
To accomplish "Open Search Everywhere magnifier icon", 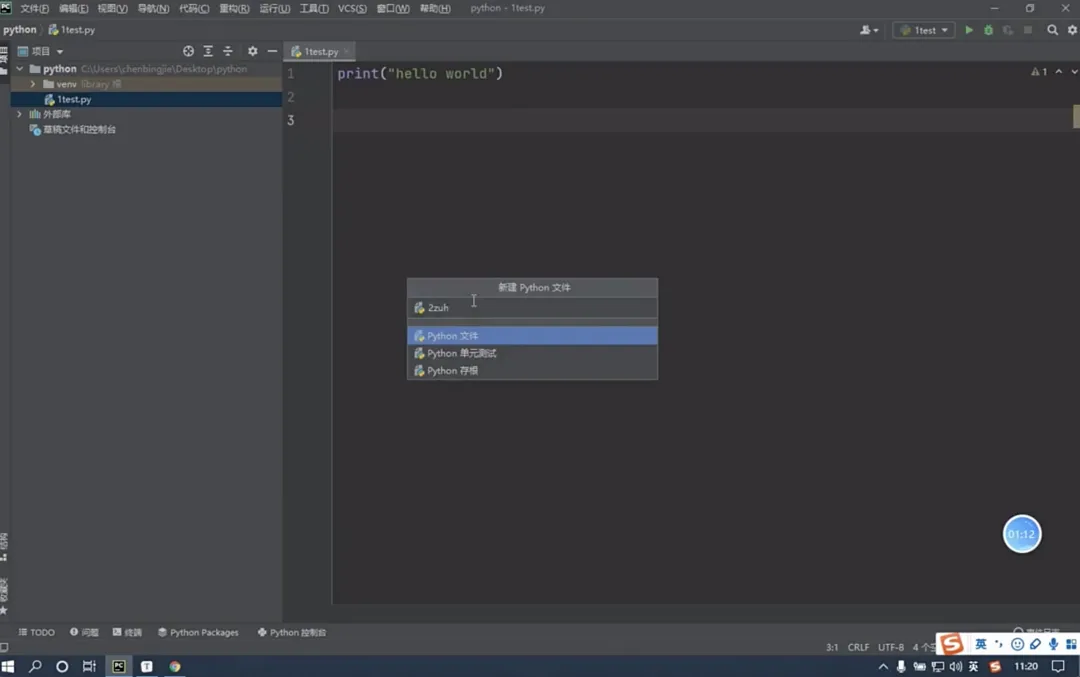I will click(1052, 30).
